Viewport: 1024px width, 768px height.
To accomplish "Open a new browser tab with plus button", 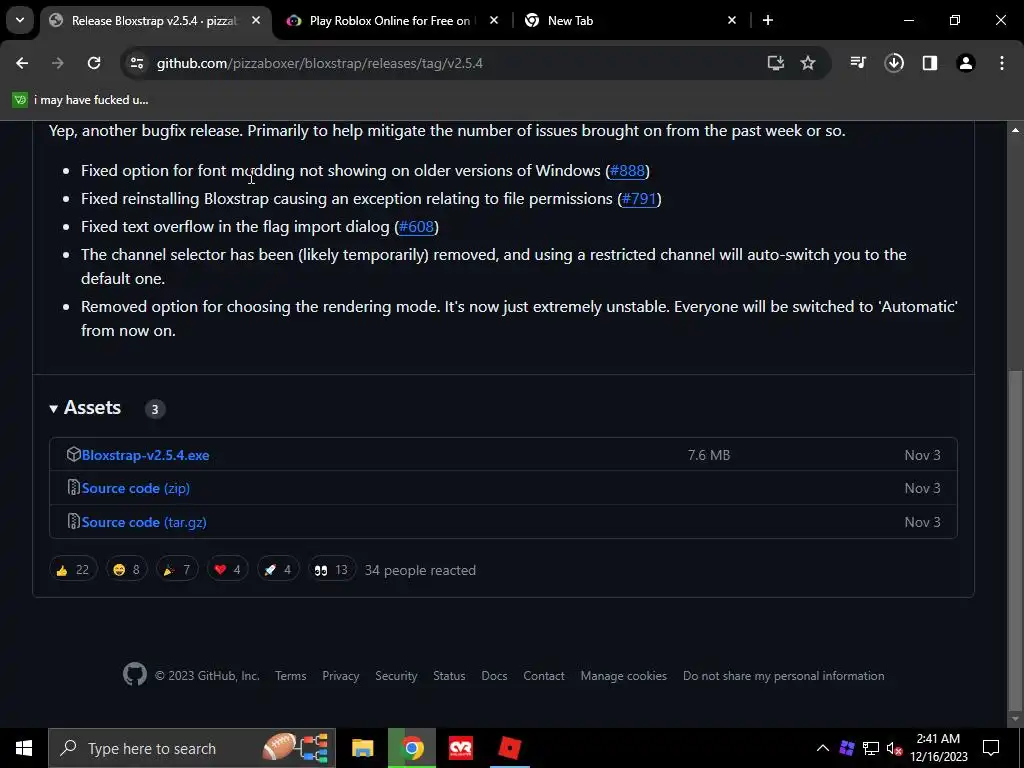I will point(768,21).
